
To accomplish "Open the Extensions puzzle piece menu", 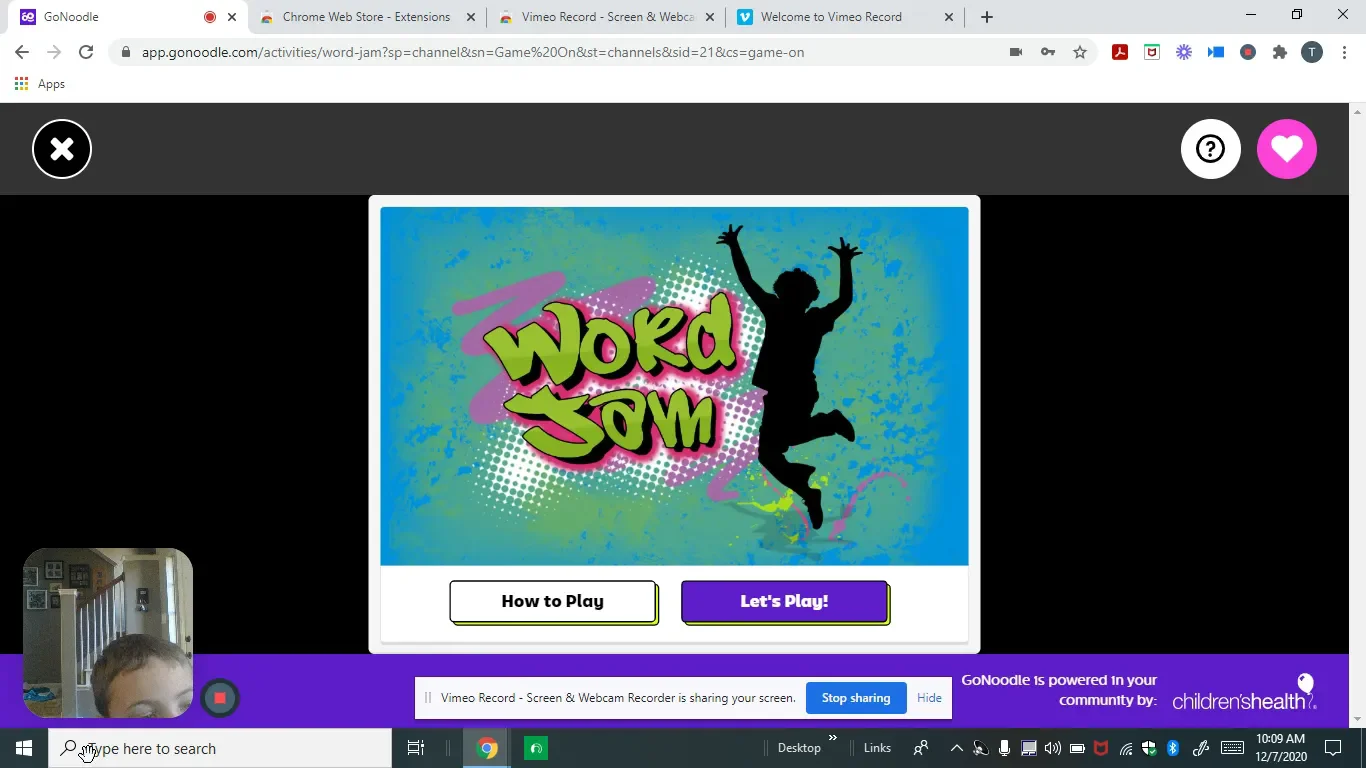I will click(1280, 52).
